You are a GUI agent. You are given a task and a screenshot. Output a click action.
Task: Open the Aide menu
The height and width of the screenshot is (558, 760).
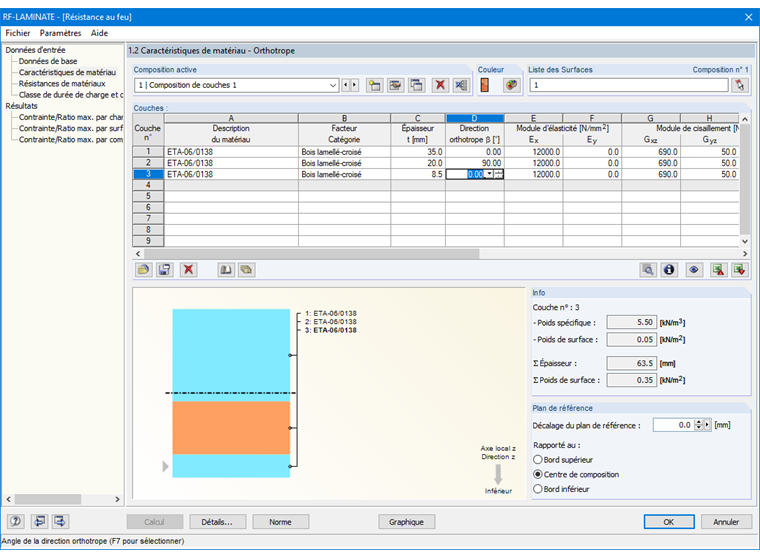(x=99, y=33)
